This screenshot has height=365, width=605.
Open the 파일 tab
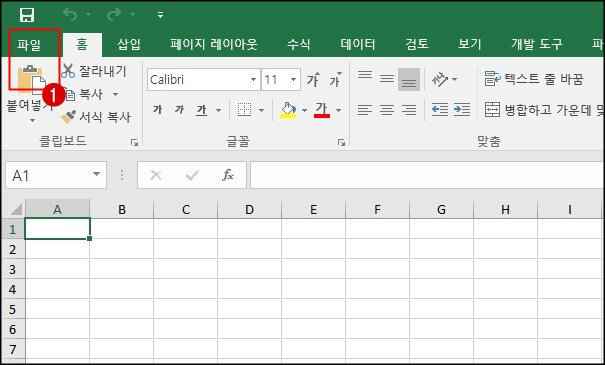click(29, 44)
